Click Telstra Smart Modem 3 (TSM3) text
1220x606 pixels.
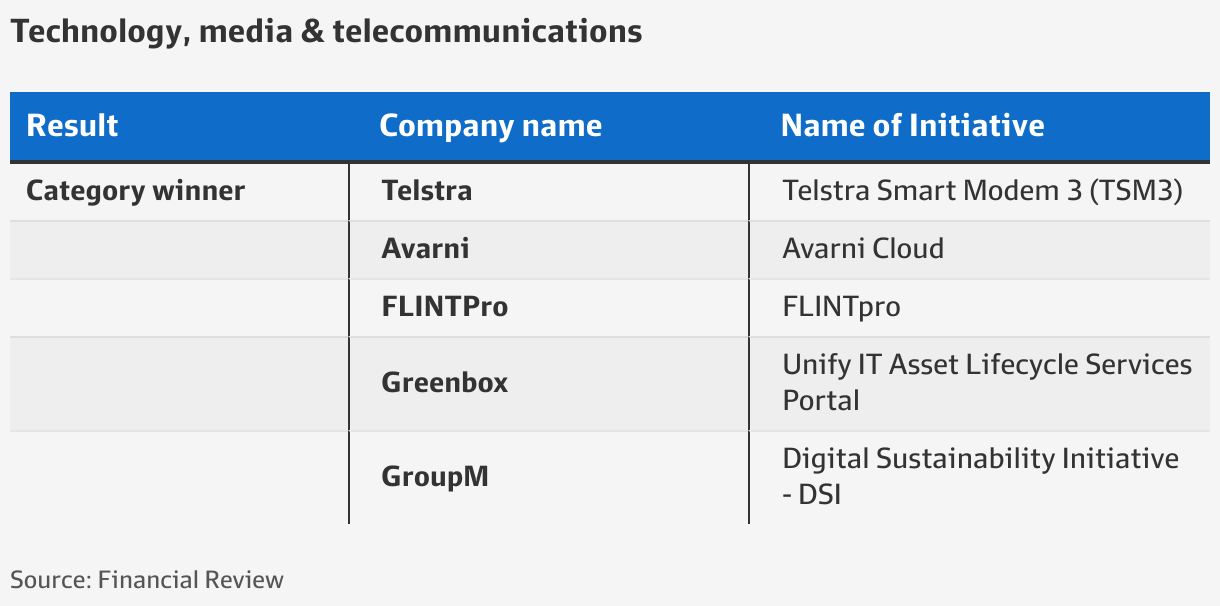pos(983,191)
